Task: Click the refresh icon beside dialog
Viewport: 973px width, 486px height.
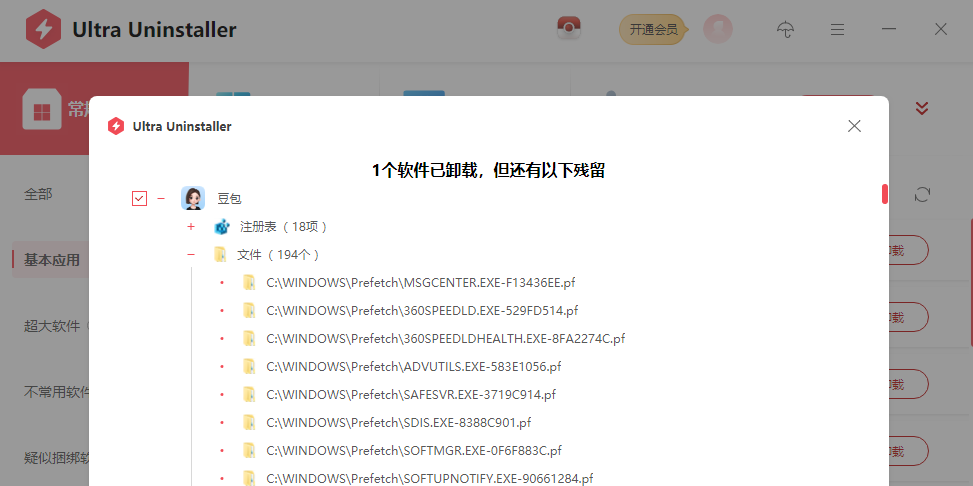Action: 922,195
